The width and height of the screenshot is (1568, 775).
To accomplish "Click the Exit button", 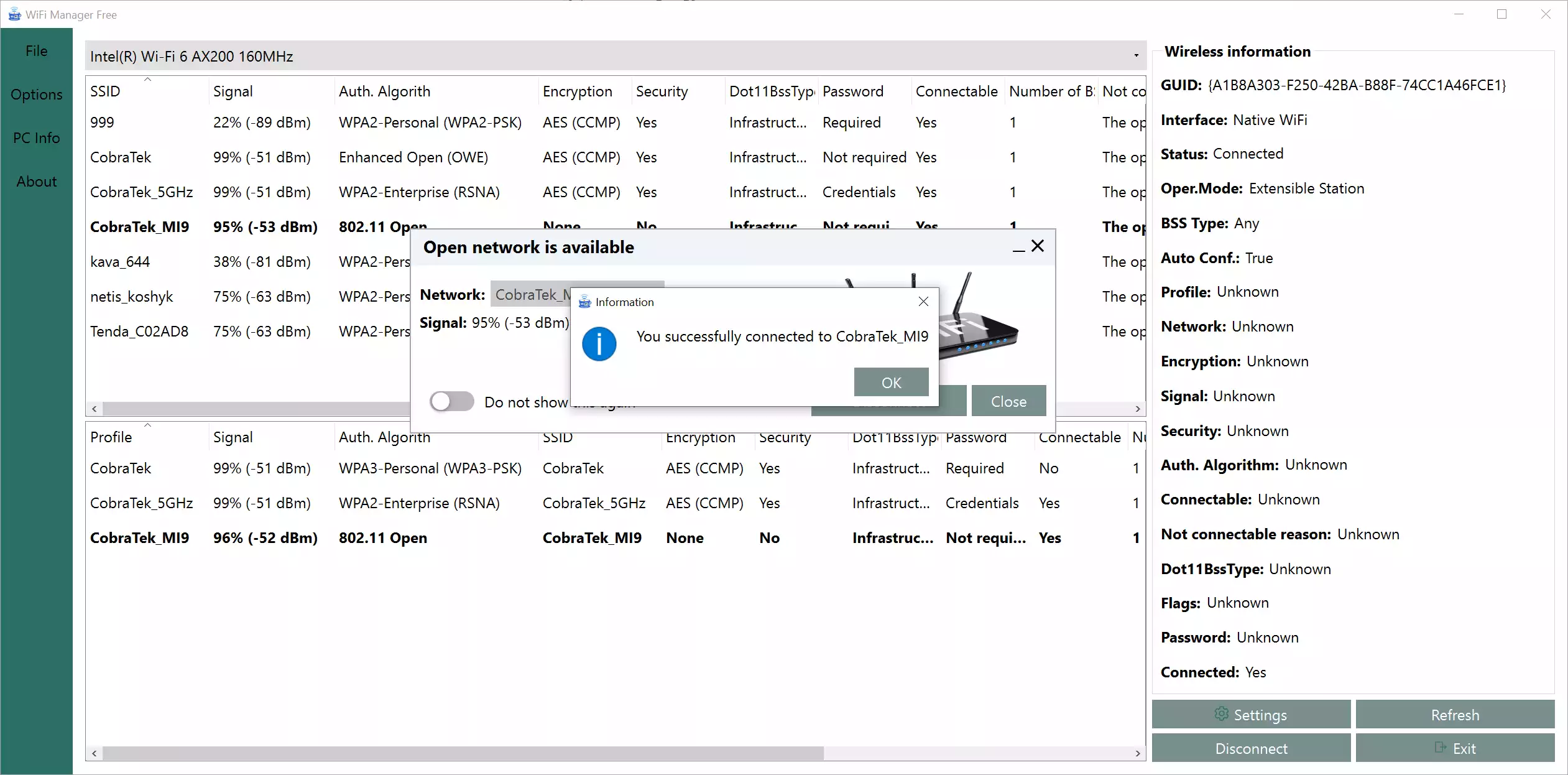I will pos(1455,748).
